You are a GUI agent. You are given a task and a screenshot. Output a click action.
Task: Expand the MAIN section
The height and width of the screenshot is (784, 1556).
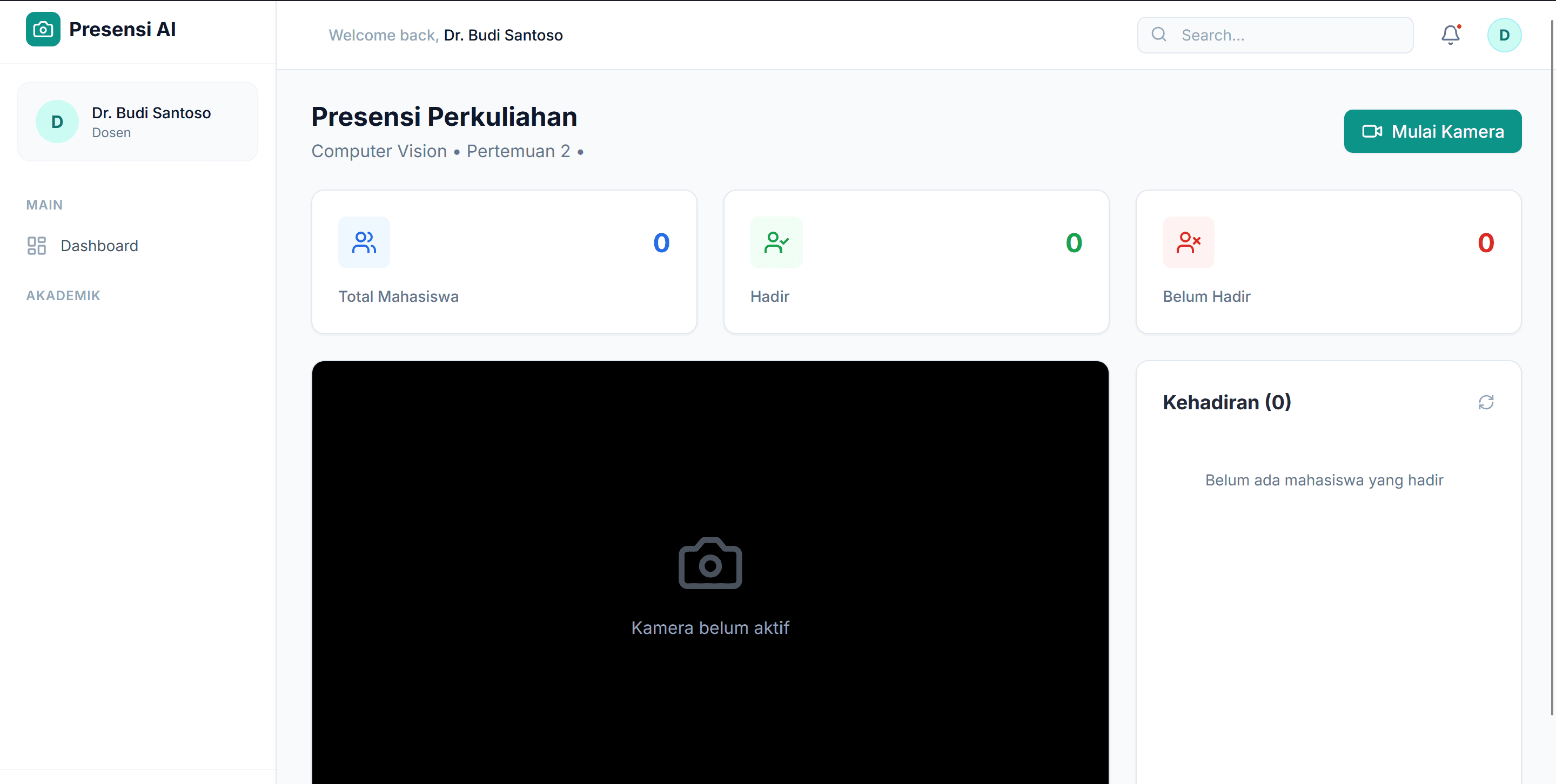(44, 205)
